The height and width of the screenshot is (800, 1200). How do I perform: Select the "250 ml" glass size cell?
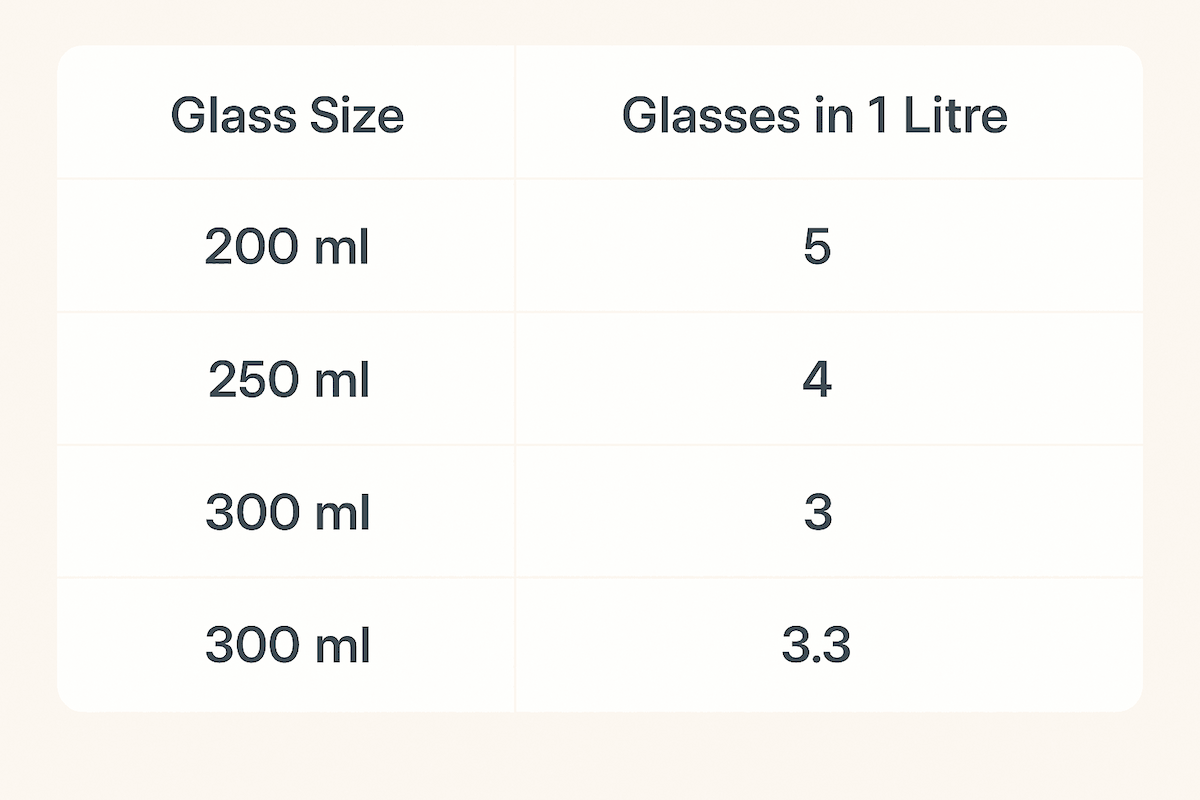(x=289, y=381)
